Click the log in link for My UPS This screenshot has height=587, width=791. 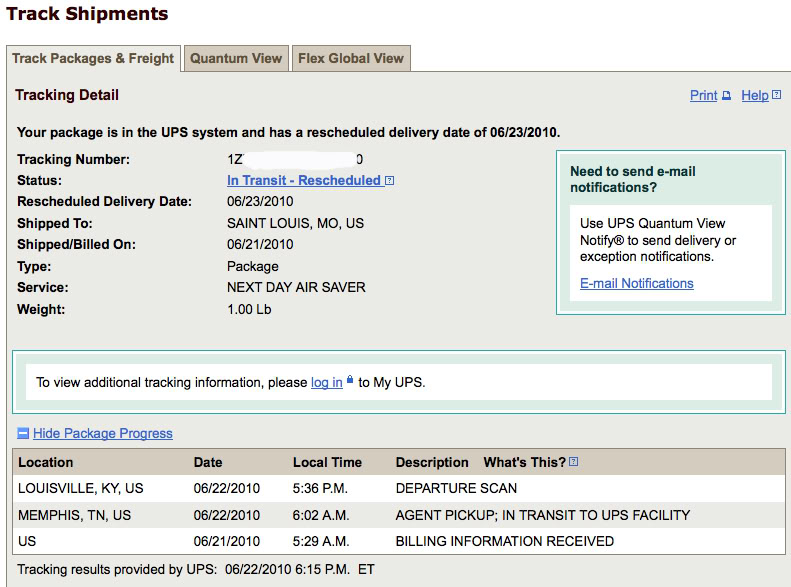coord(326,382)
